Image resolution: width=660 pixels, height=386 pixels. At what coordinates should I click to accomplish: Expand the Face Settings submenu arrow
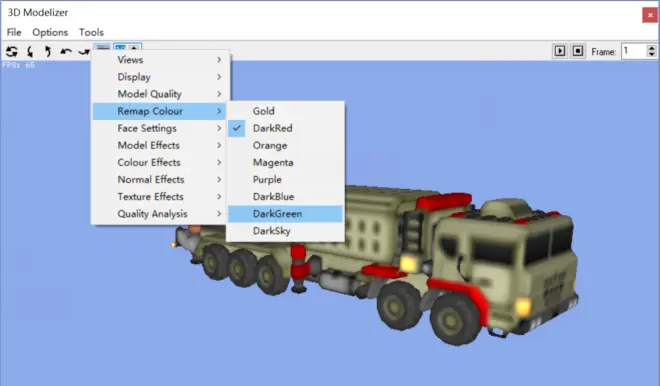pyautogui.click(x=219, y=128)
